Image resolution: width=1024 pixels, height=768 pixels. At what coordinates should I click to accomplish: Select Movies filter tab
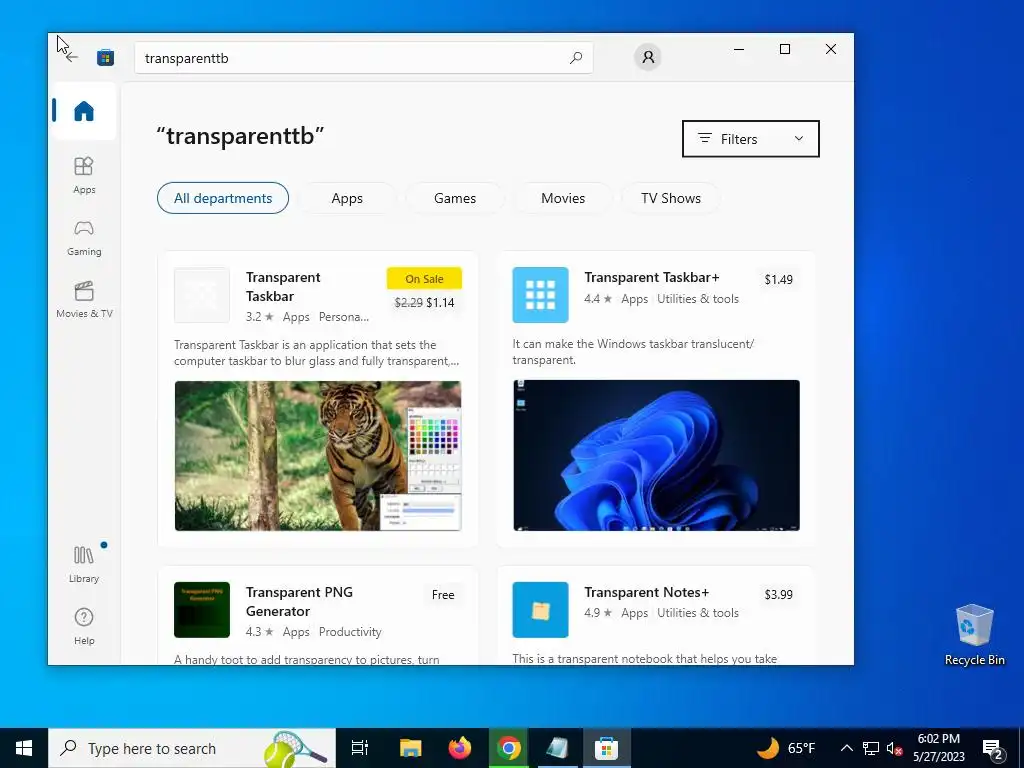pyautogui.click(x=563, y=198)
